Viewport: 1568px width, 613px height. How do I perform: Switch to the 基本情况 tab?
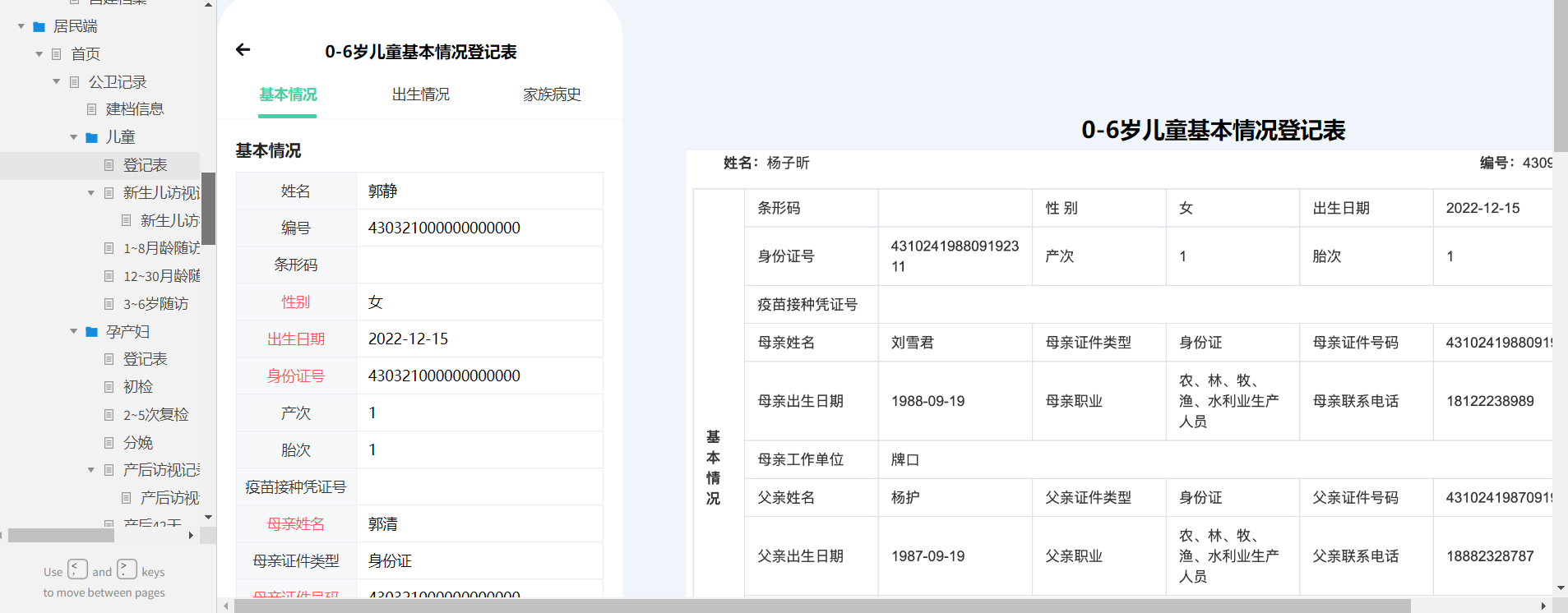[x=288, y=94]
